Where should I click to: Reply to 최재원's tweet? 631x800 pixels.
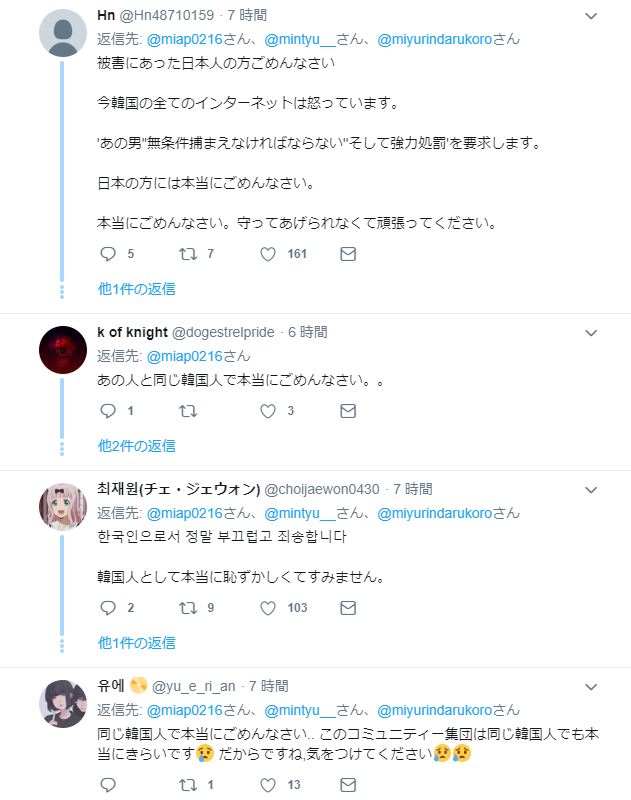coord(109,607)
